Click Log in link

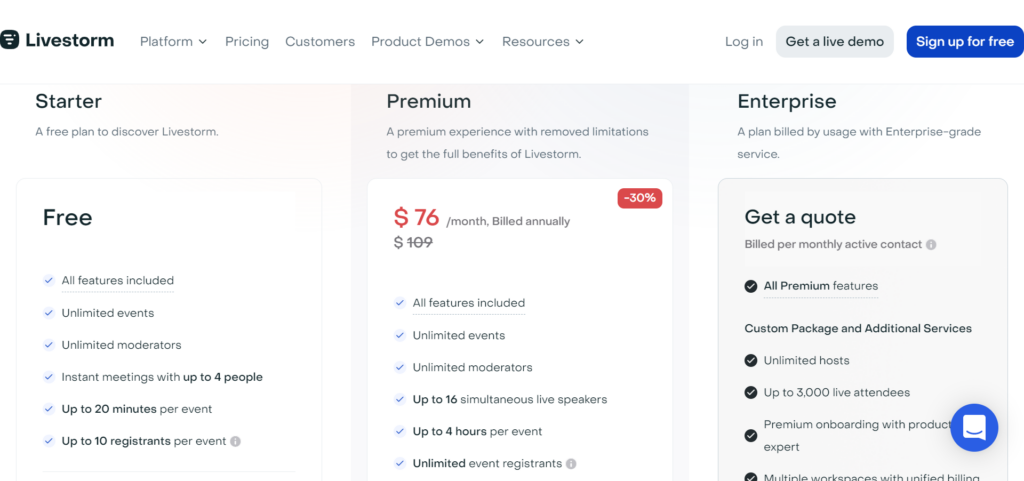pyautogui.click(x=744, y=42)
